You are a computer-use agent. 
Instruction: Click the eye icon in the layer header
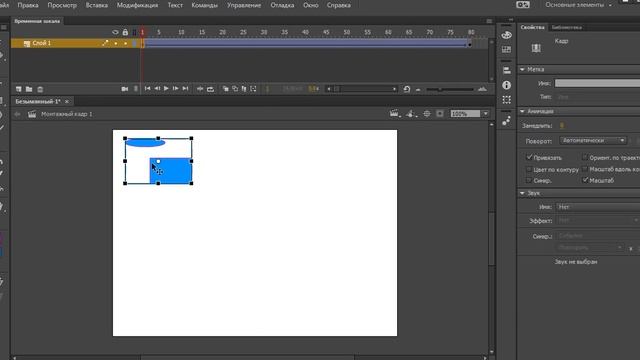pyautogui.click(x=116, y=32)
